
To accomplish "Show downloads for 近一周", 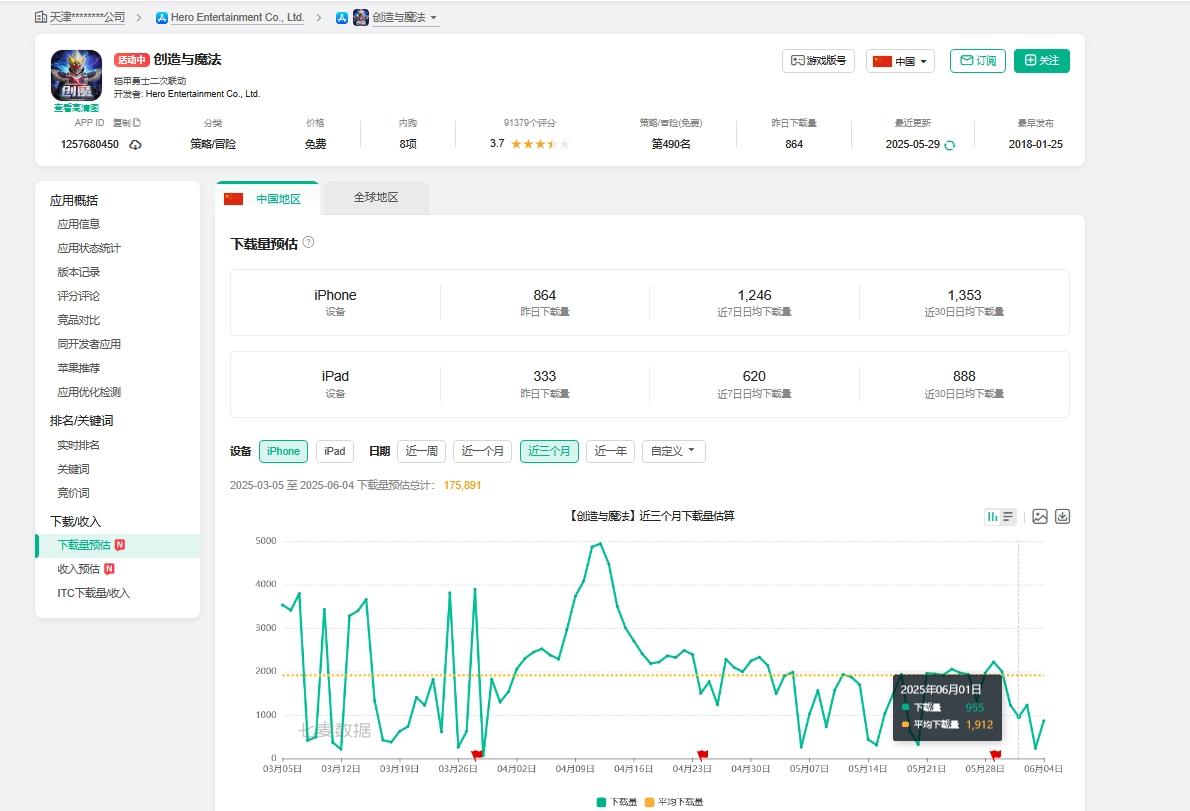I will [x=421, y=451].
